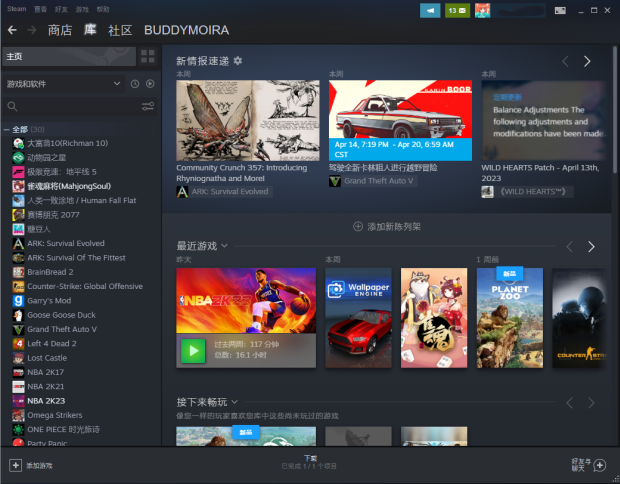Open the 游戏 menu
This screenshot has width=620, height=484.
[82, 9]
